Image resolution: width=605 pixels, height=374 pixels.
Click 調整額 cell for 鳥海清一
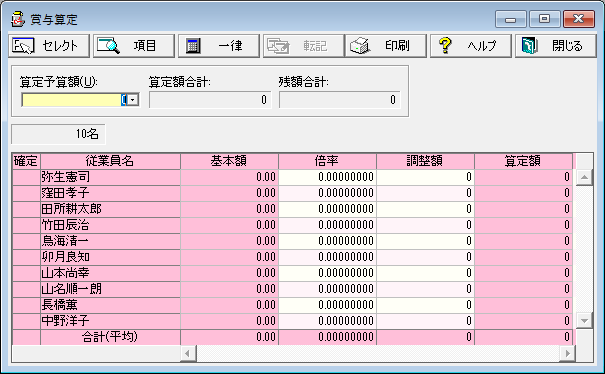[425, 241]
